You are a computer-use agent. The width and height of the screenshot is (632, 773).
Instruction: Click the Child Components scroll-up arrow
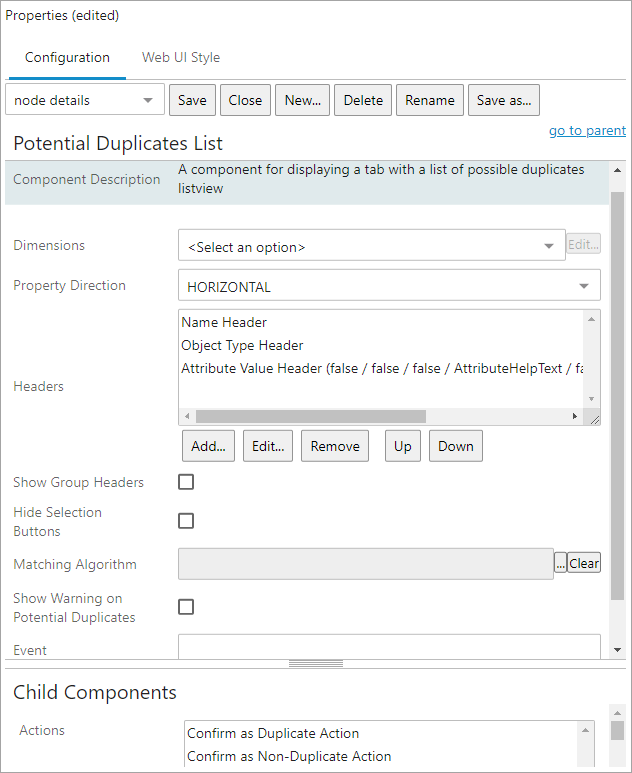pyautogui.click(x=617, y=711)
